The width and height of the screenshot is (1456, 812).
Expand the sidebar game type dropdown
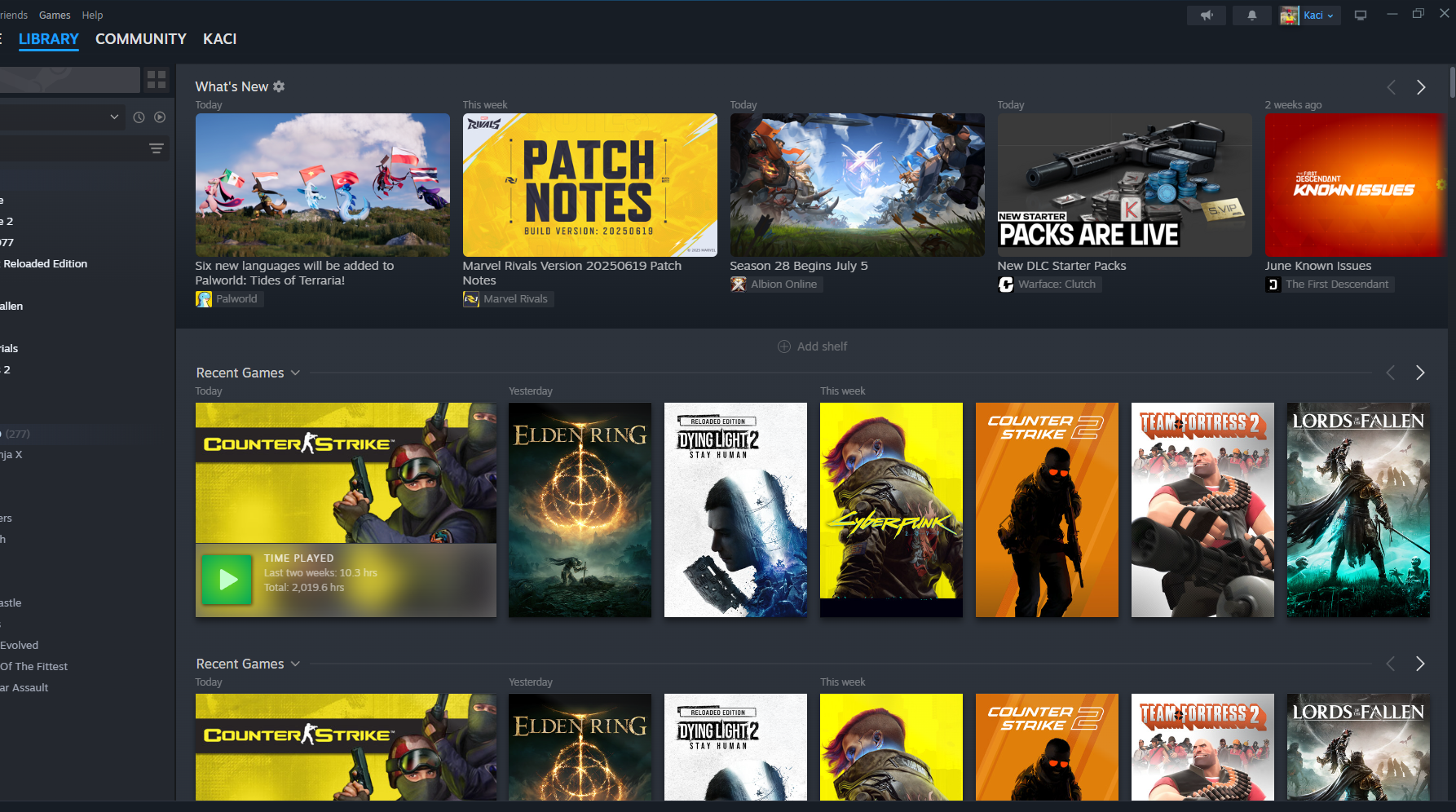[114, 117]
